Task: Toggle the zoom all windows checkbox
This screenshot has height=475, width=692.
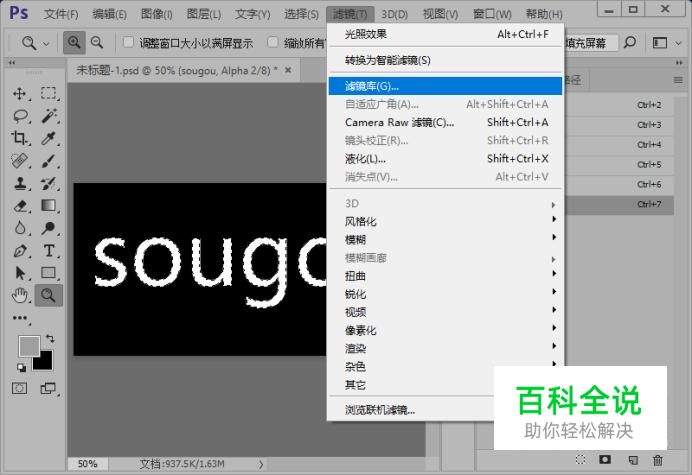Action: click(x=273, y=42)
